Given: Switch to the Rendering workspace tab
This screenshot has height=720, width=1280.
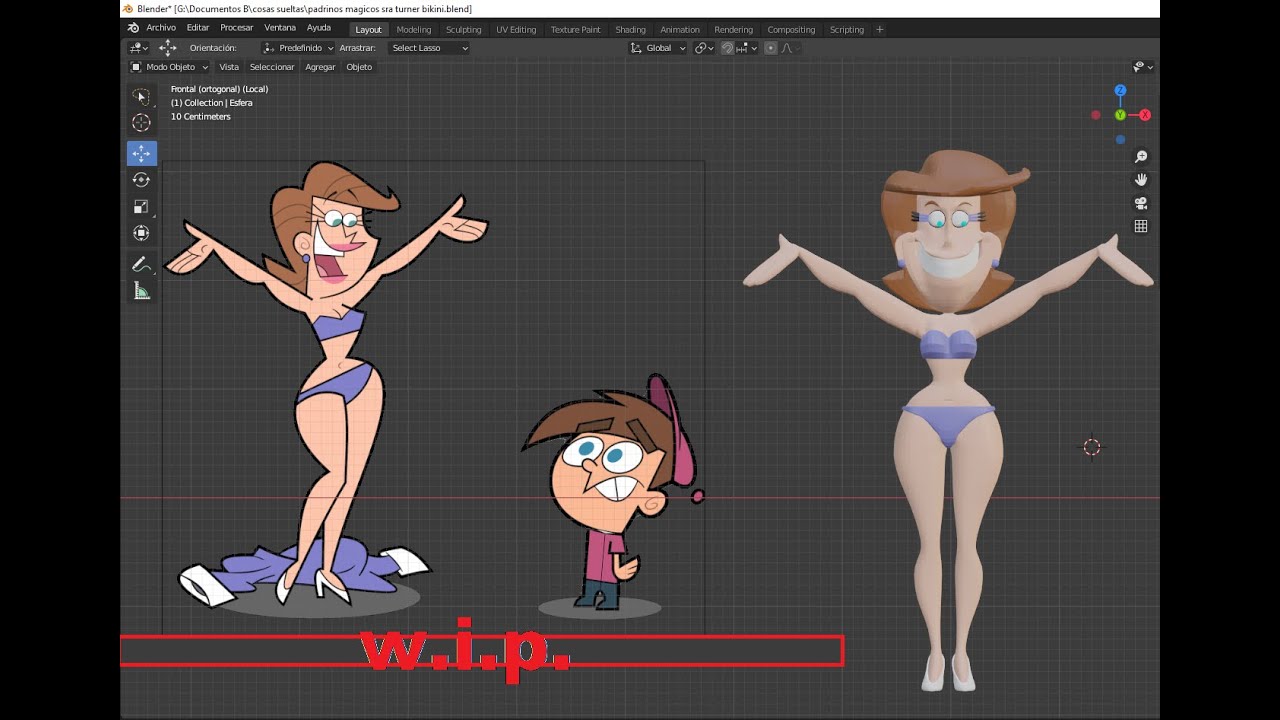Looking at the screenshot, I should pyautogui.click(x=733, y=29).
